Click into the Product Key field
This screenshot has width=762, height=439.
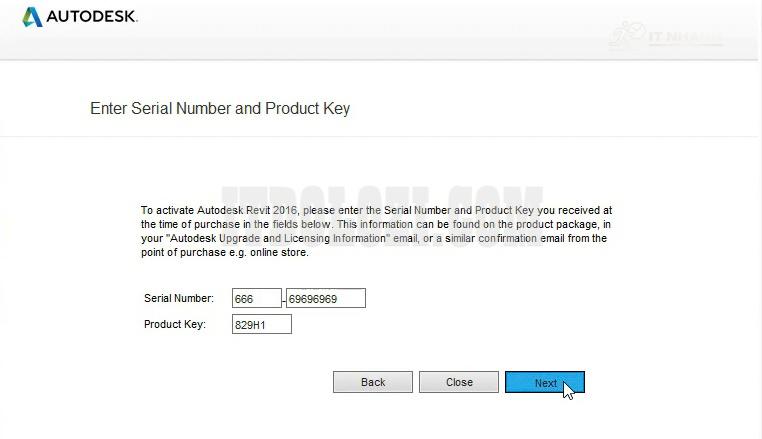[x=262, y=324]
